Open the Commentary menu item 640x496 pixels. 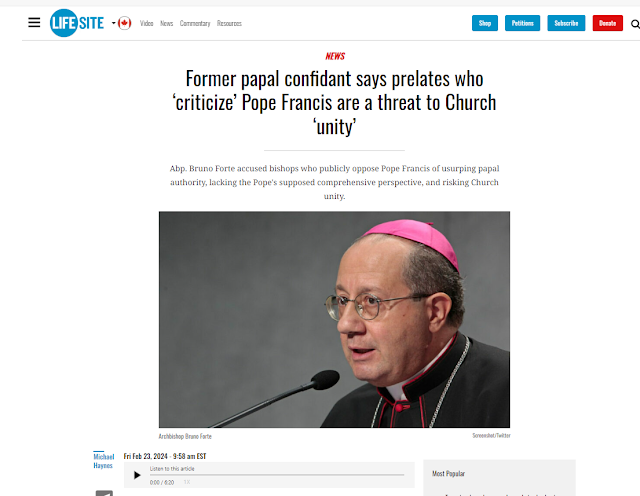coord(195,23)
